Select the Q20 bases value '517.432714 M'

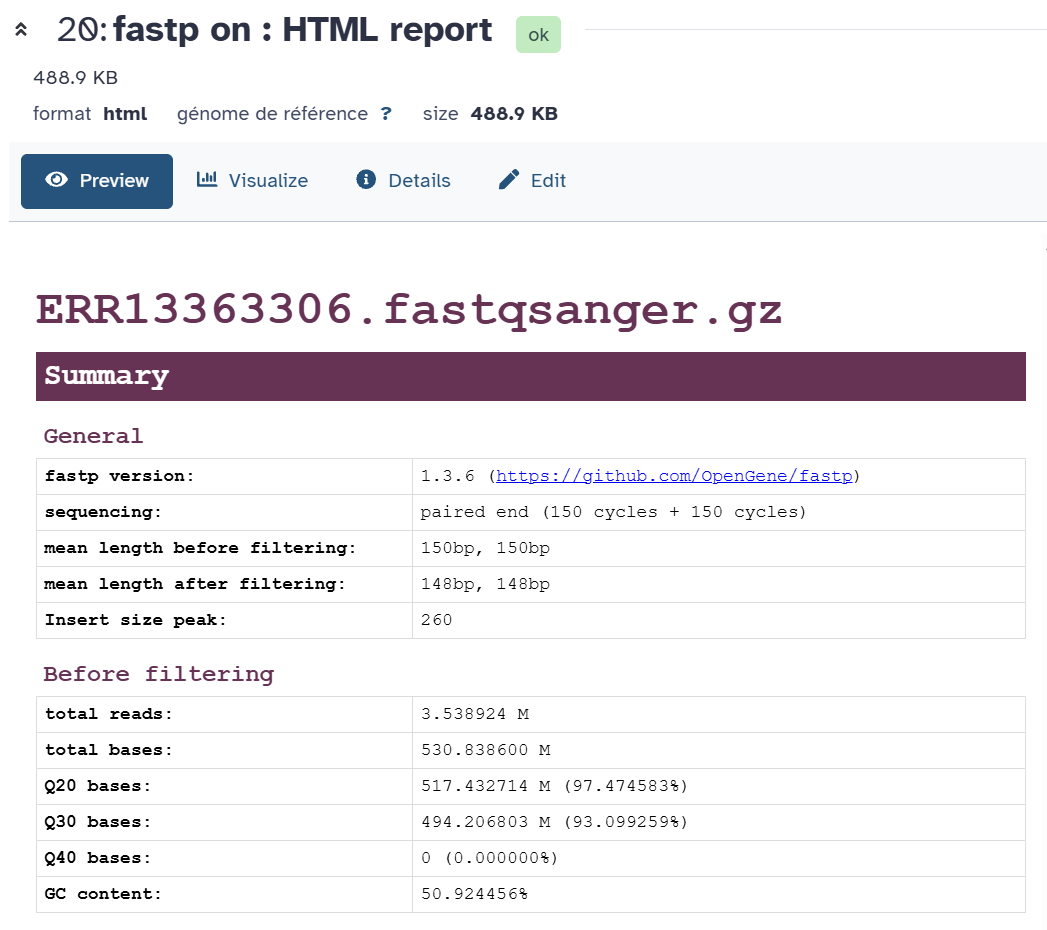(718, 787)
